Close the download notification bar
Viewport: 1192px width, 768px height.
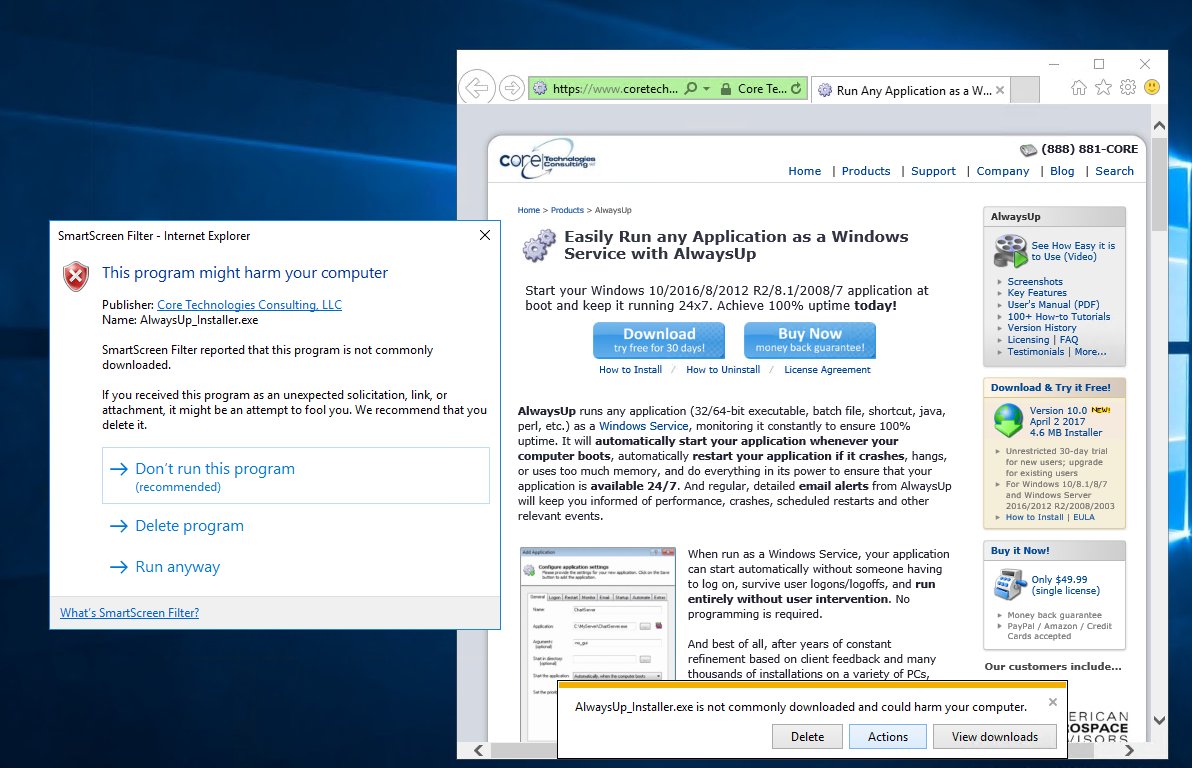click(1053, 702)
